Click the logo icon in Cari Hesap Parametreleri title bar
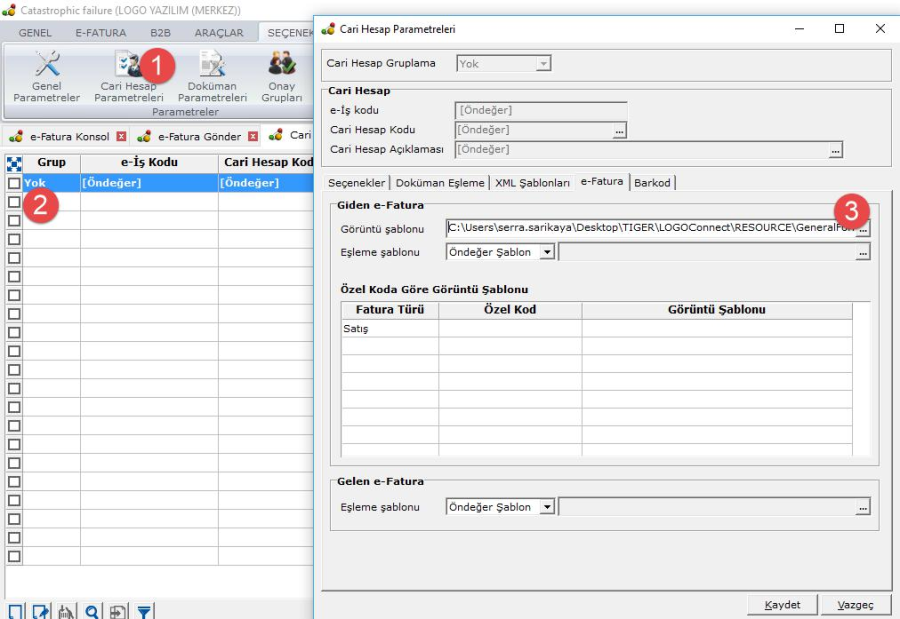Screen dimensions: 900x619 point(328,29)
